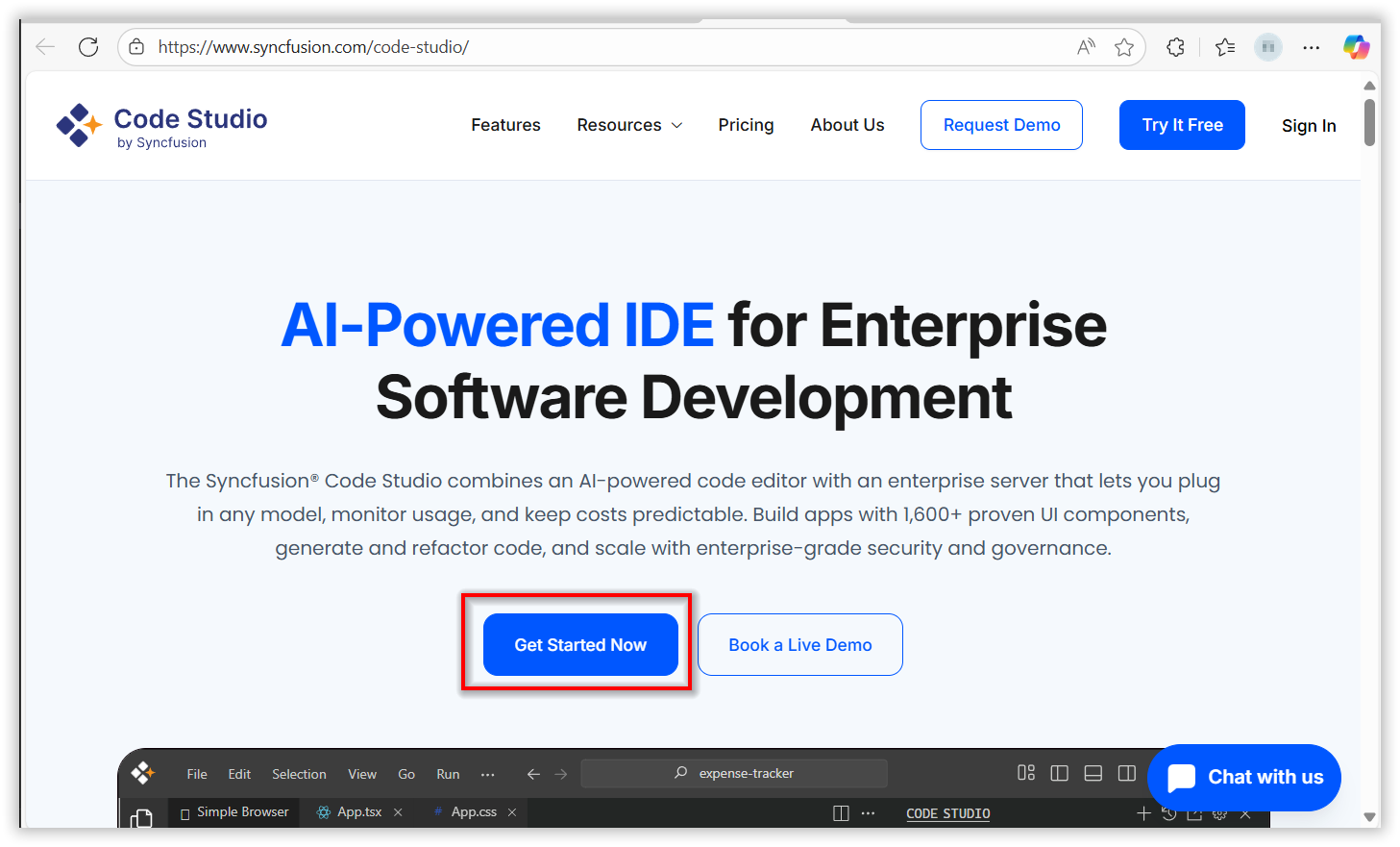This screenshot has height=847, width=1400.
Task: Open the Copilot icon in browser toolbar
Action: (1356, 47)
